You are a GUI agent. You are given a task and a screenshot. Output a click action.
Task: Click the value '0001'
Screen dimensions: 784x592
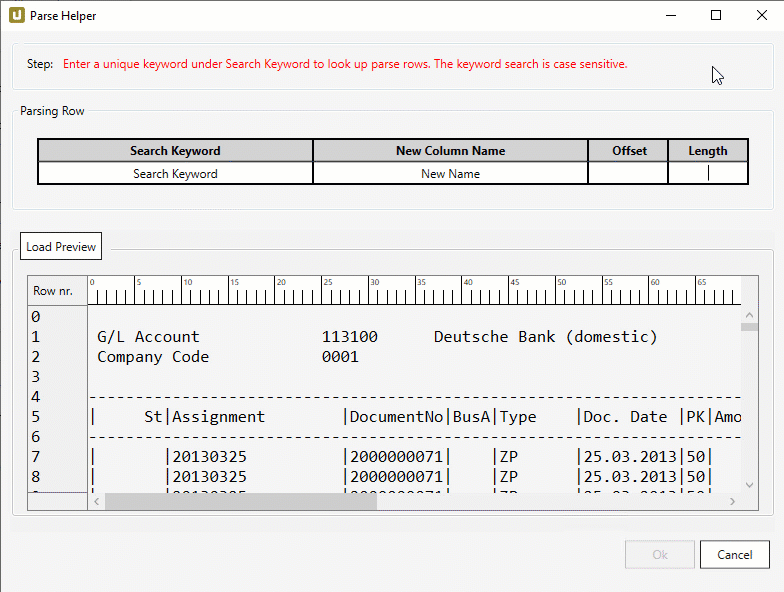(340, 356)
